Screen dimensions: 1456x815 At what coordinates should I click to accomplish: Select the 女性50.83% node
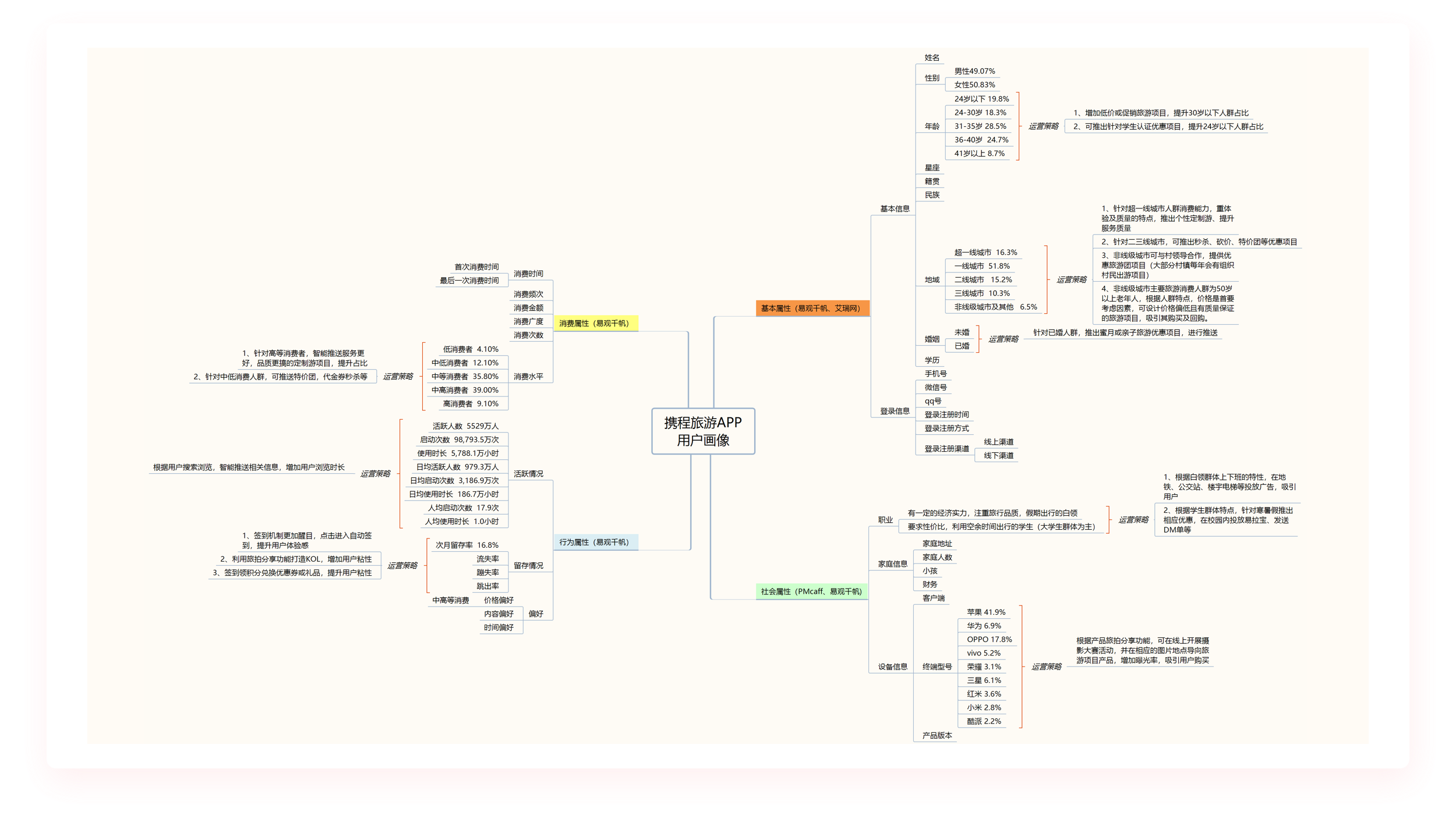tap(974, 84)
